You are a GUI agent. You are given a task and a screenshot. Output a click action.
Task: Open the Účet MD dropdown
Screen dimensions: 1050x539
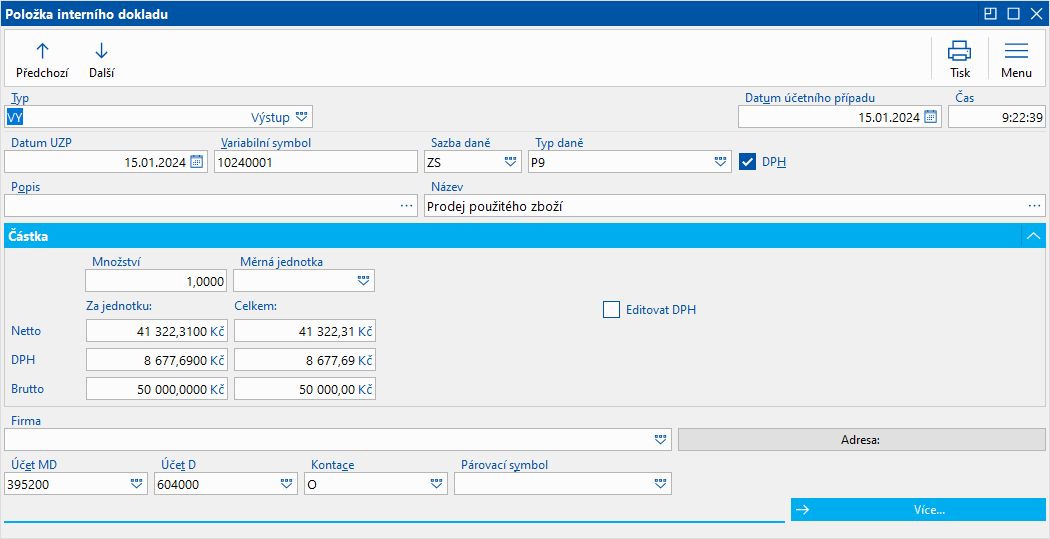(x=137, y=483)
